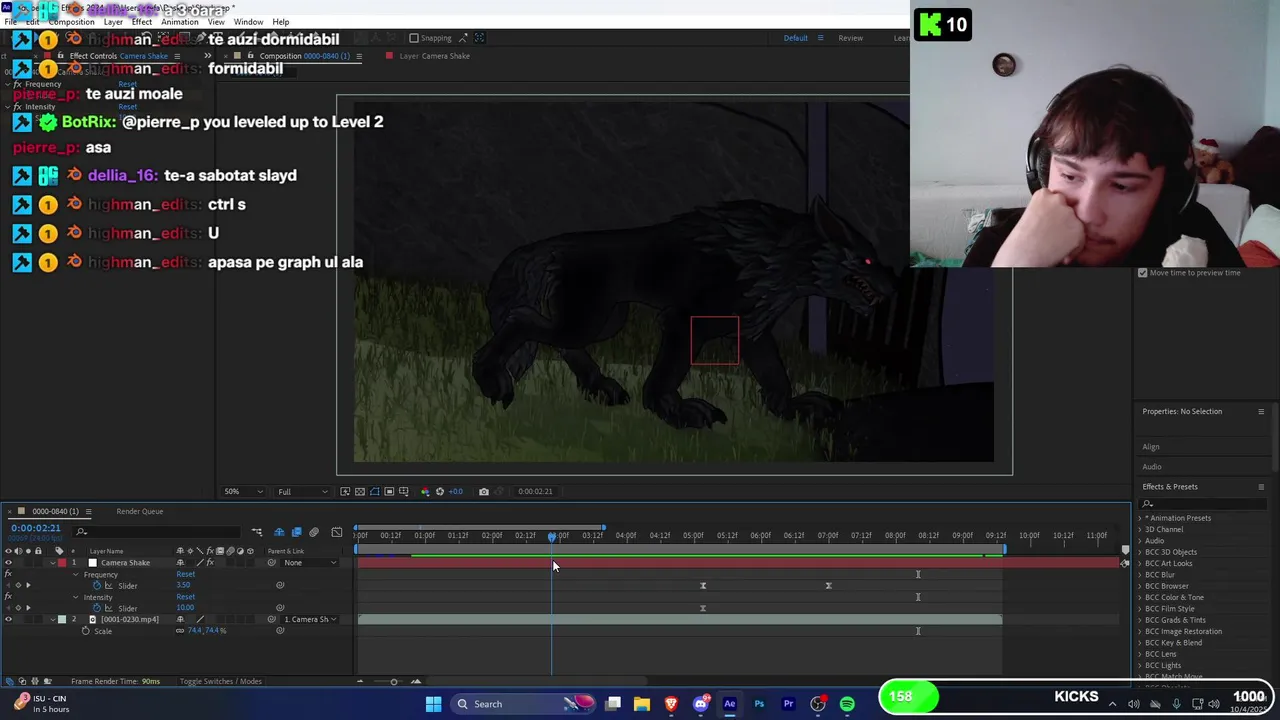
Task: Toggle Camera Shake layer shy switch
Action: tap(181, 563)
